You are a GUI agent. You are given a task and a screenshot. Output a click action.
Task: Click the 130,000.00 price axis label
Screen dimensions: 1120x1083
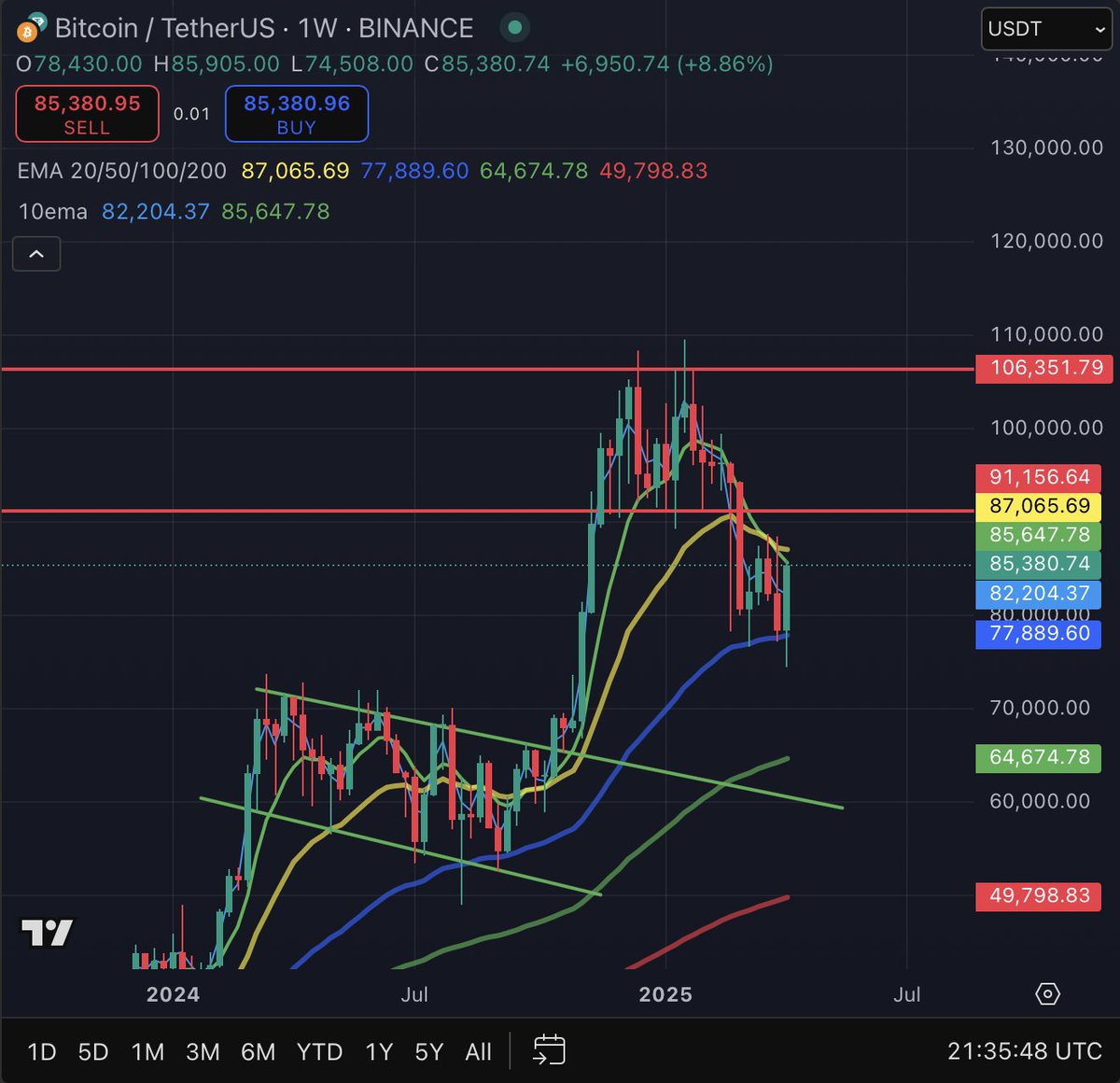click(1046, 148)
